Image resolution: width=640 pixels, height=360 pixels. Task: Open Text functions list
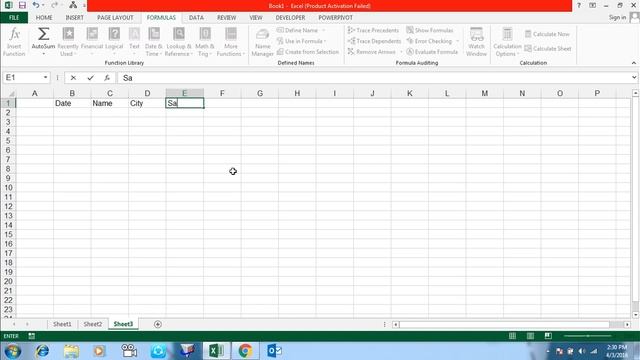pyautogui.click(x=134, y=42)
